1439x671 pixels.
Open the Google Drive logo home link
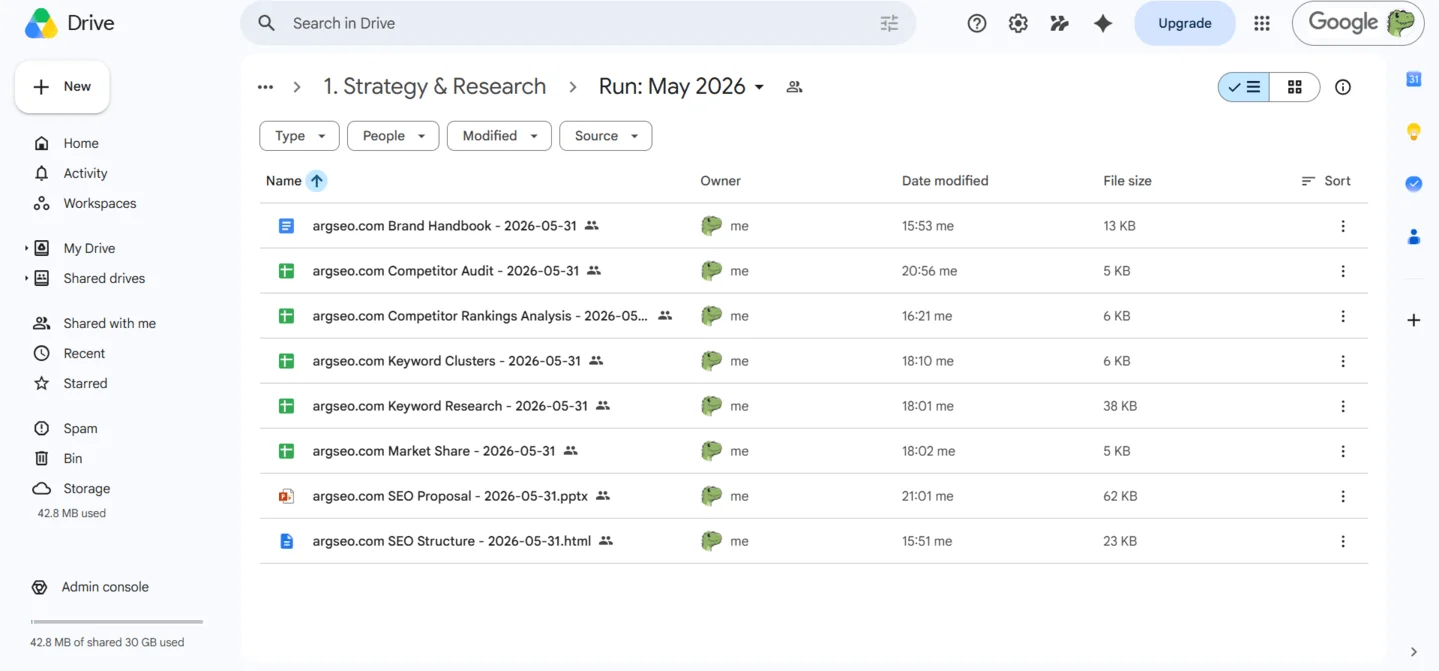(x=70, y=23)
